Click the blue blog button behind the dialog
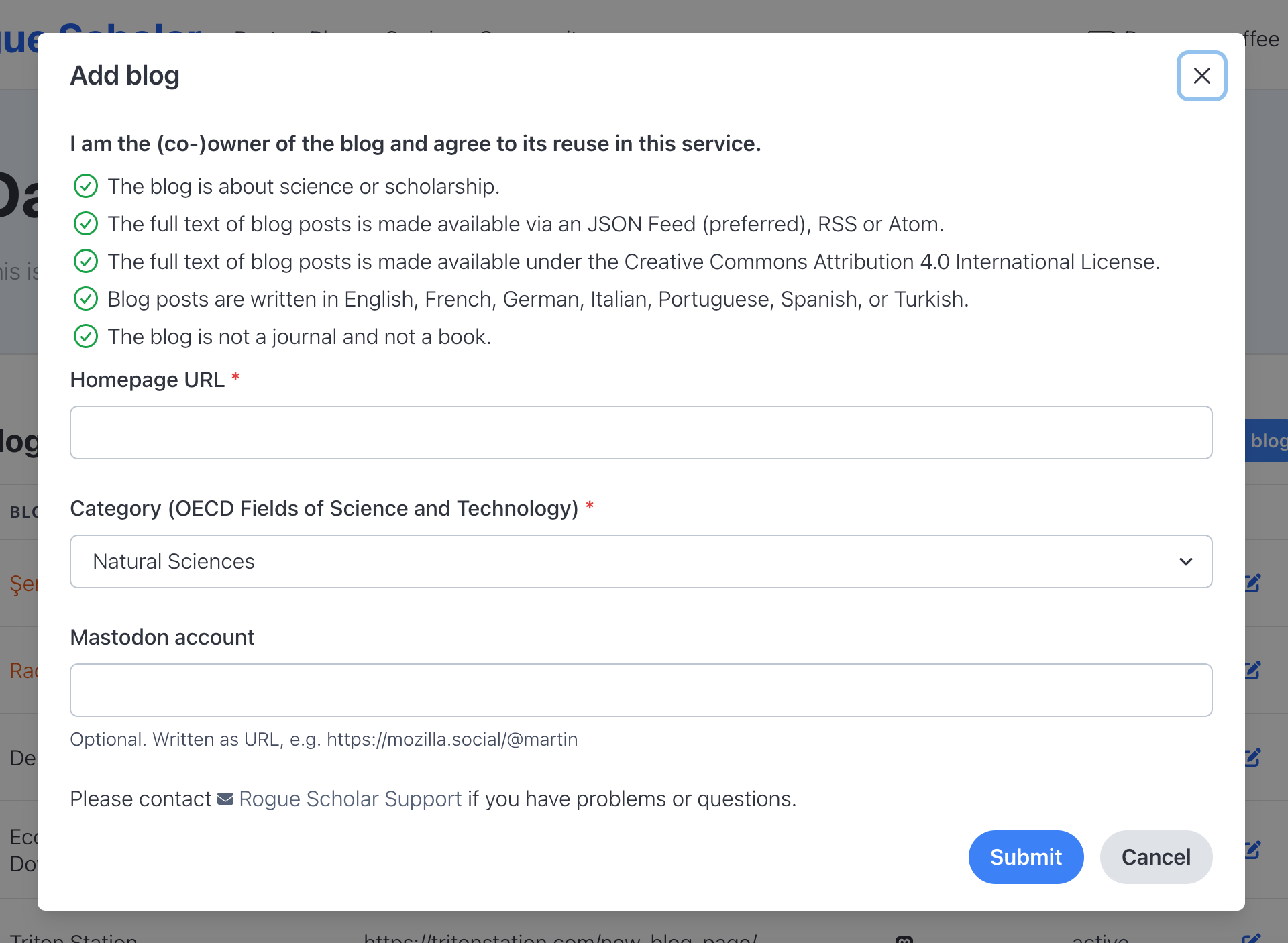 (x=1267, y=441)
